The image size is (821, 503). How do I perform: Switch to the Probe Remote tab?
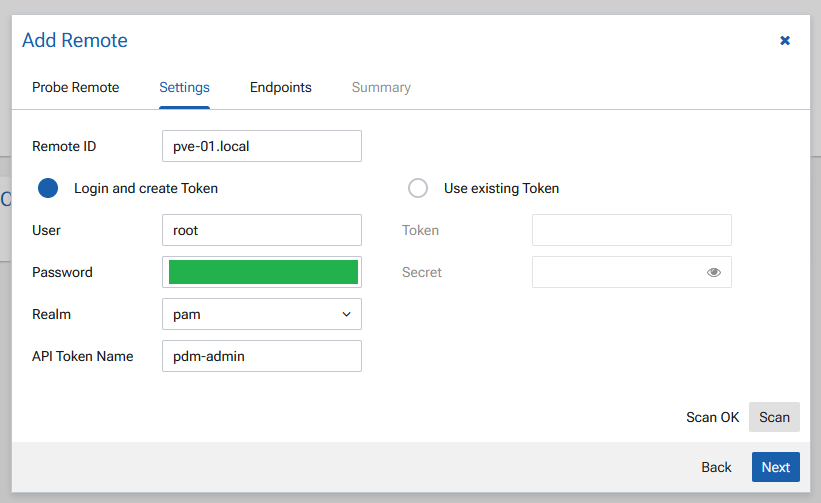[x=75, y=87]
